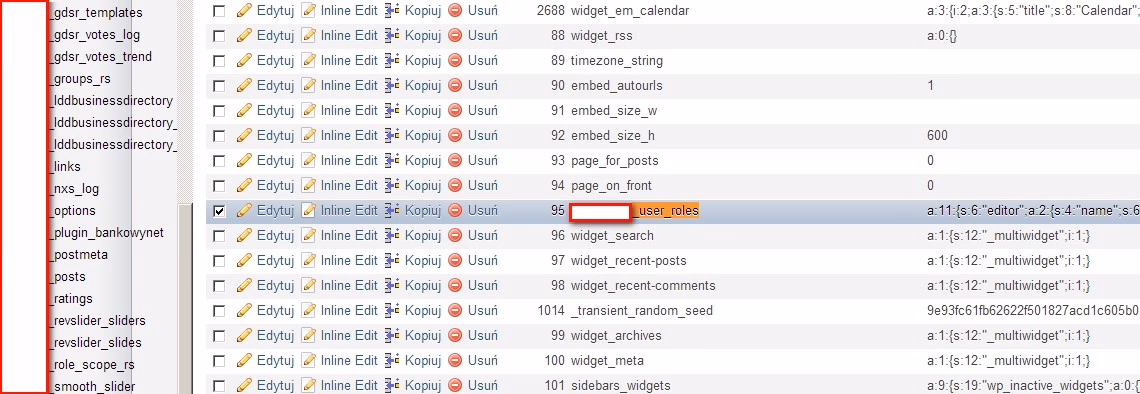Click the Edytuj pencil icon for widget_em_calendar
This screenshot has height=394, width=1140.
(244, 11)
